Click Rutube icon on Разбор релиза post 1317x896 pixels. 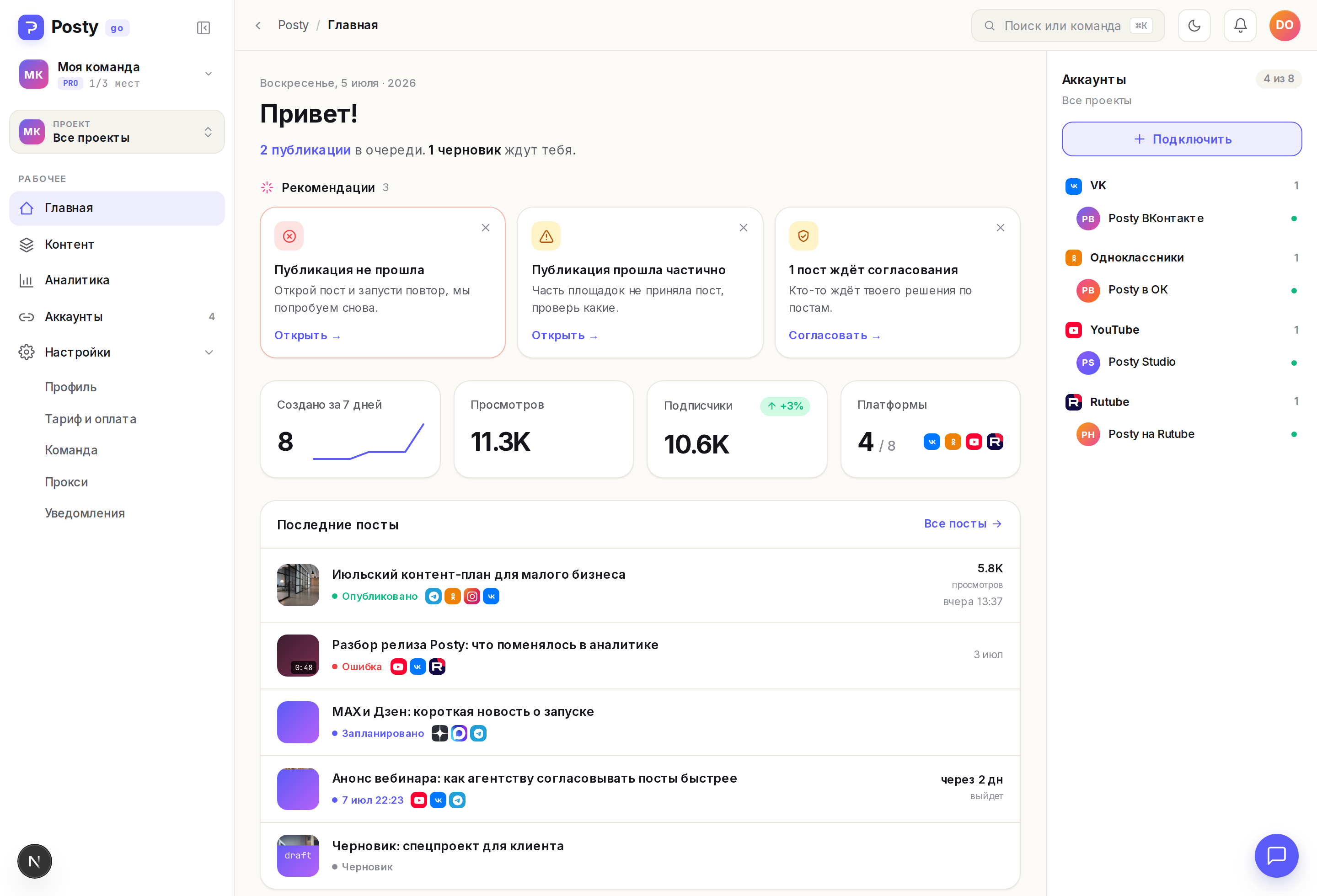(x=437, y=667)
